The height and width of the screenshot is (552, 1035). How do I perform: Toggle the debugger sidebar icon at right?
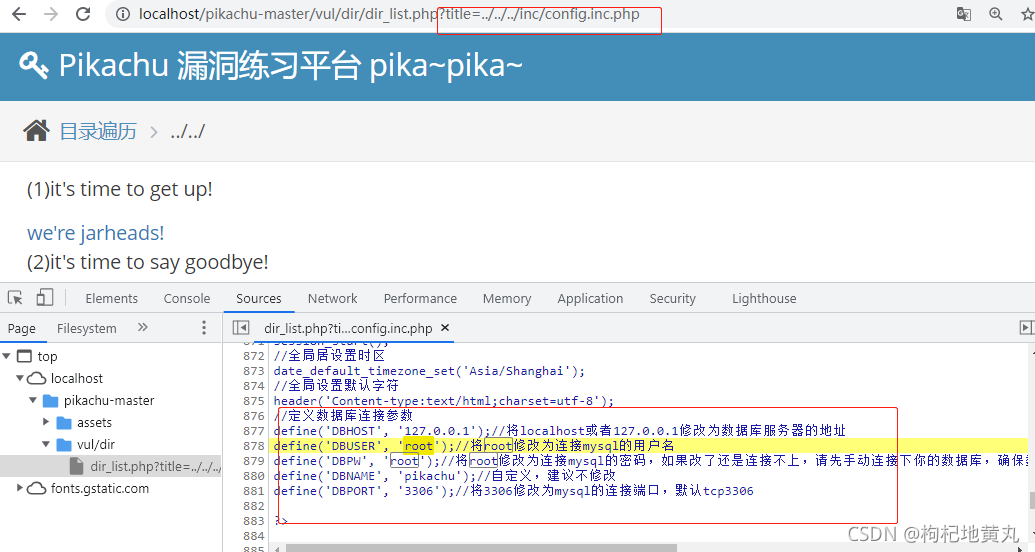click(1026, 328)
